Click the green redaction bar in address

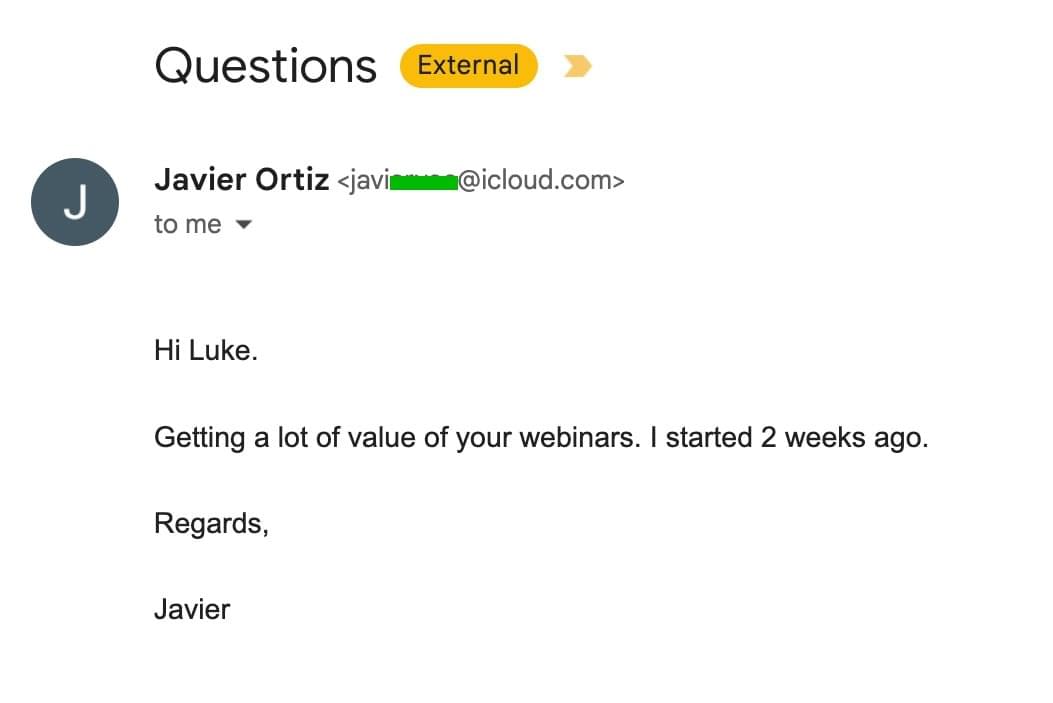point(424,181)
